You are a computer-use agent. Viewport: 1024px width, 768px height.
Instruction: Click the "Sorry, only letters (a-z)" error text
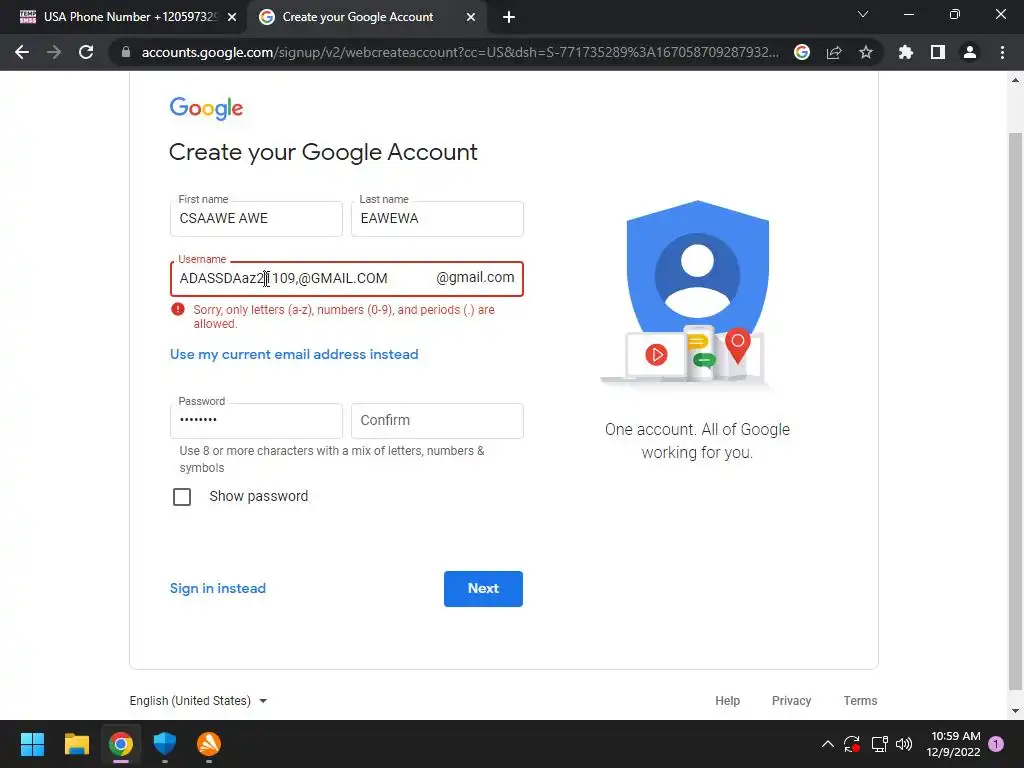click(x=344, y=317)
